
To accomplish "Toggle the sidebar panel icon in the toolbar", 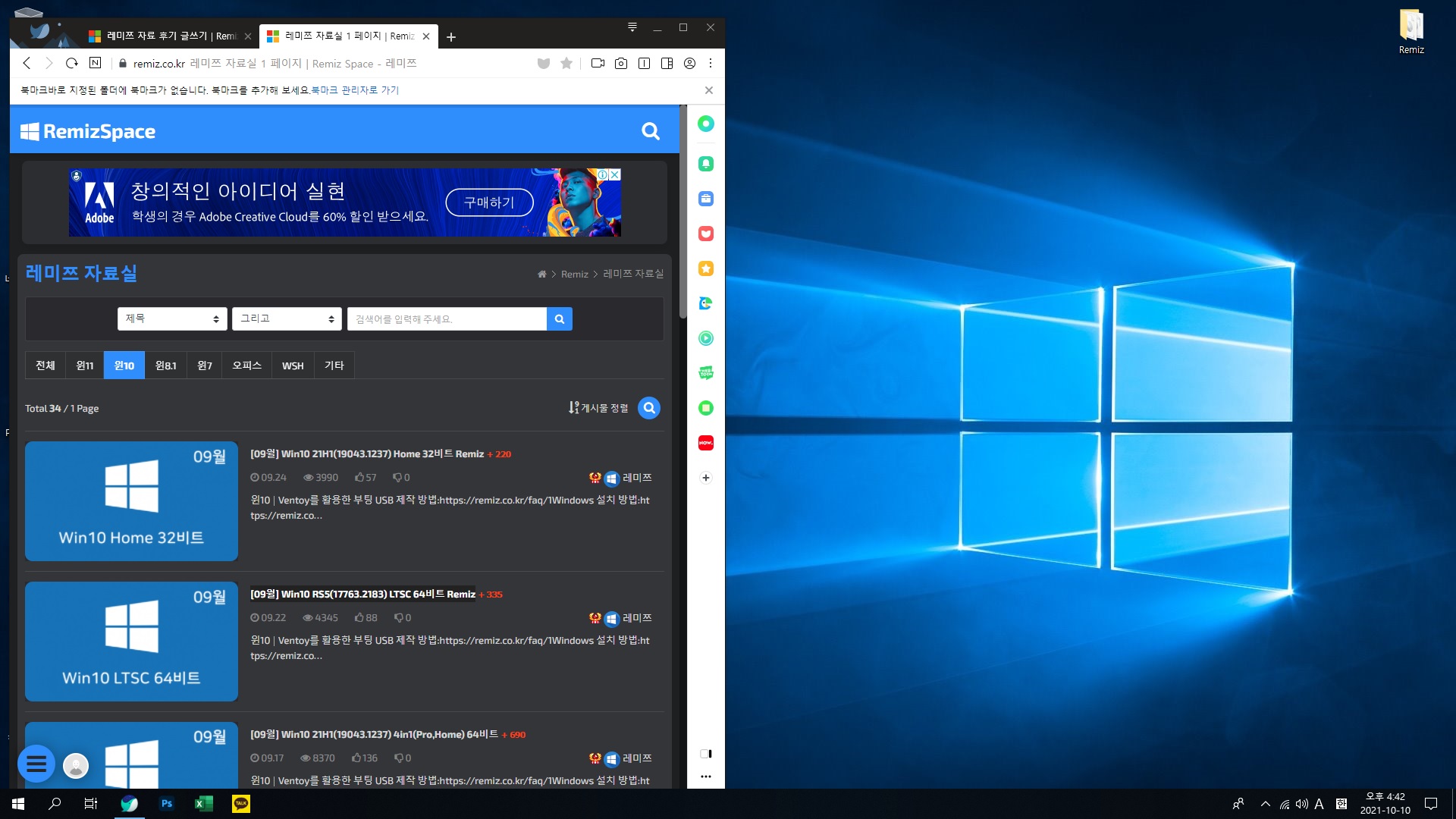I will tap(667, 63).
